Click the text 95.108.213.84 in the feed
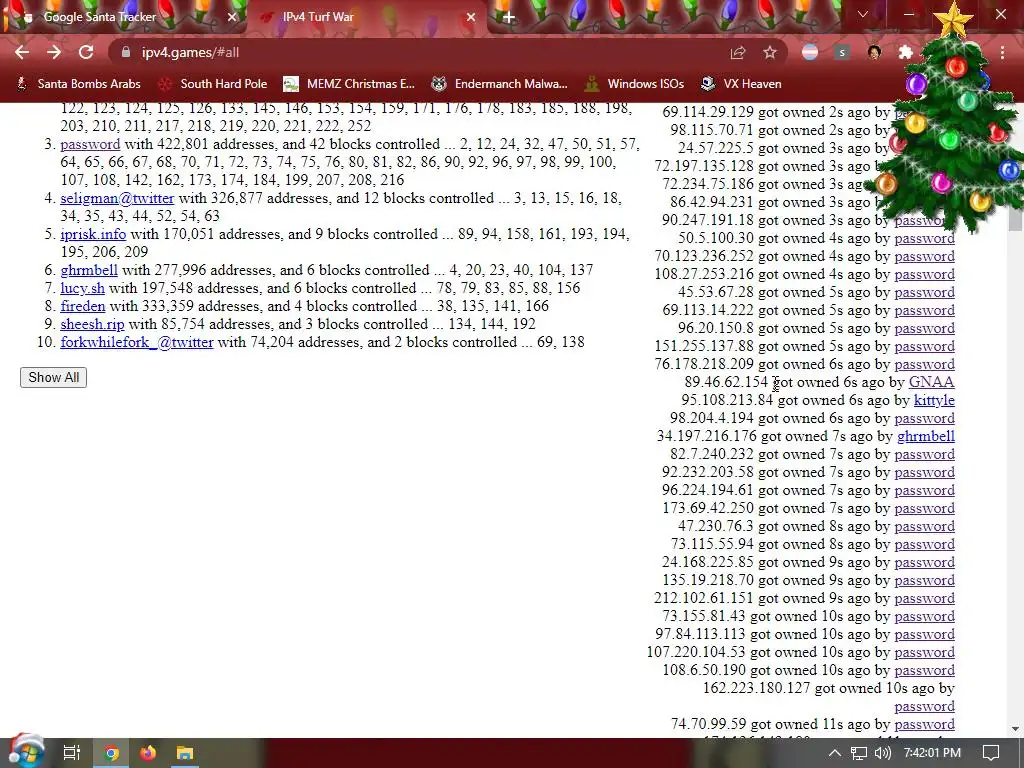 click(727, 400)
